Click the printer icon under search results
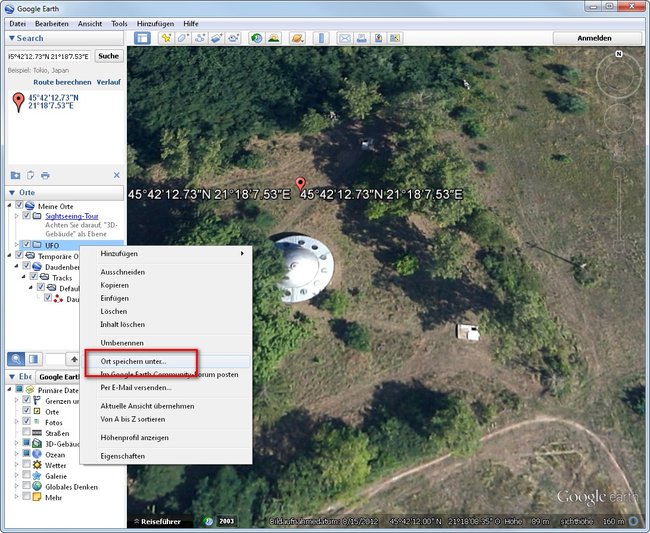Image resolution: width=650 pixels, height=533 pixels. (x=45, y=175)
